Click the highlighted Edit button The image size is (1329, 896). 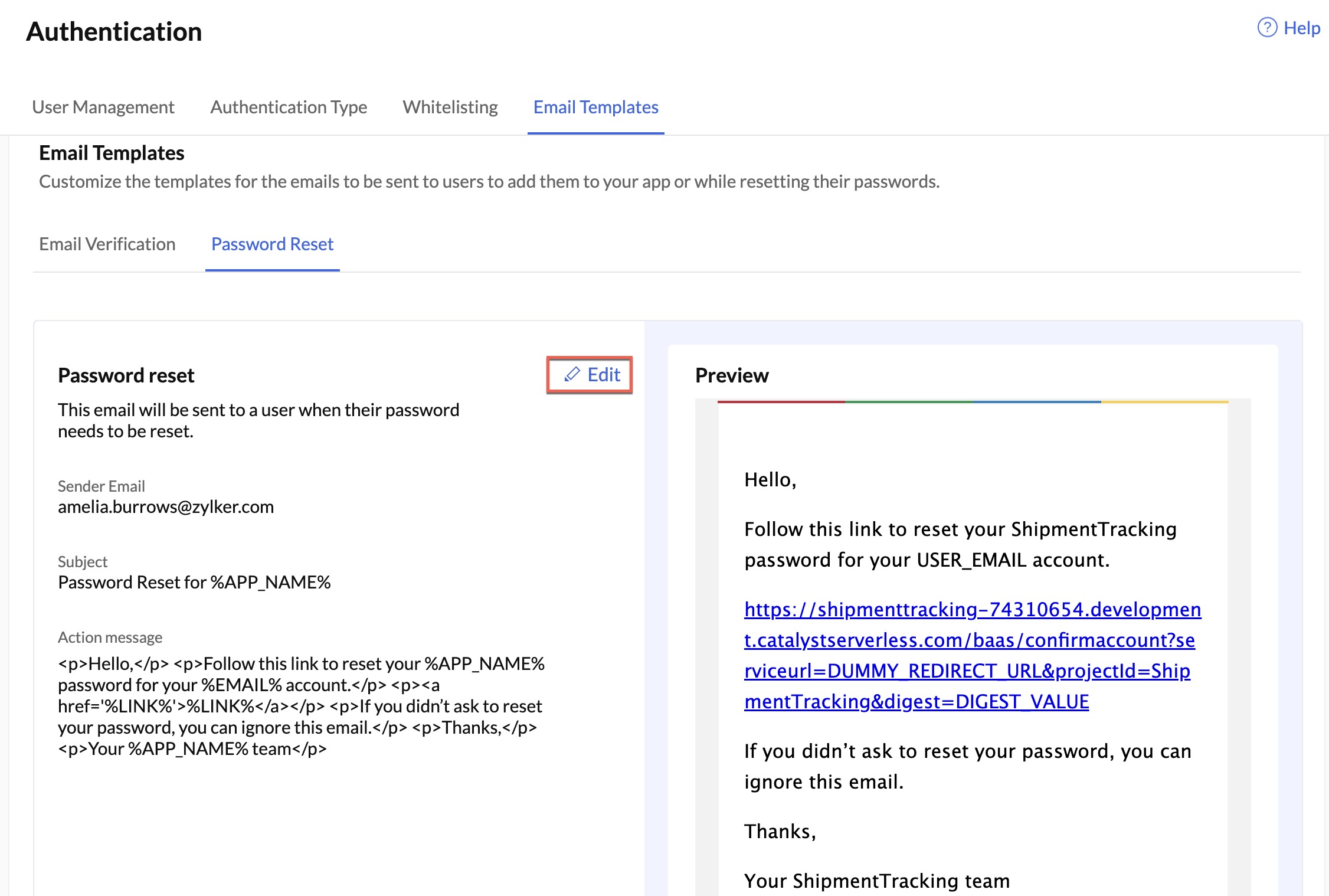(590, 374)
